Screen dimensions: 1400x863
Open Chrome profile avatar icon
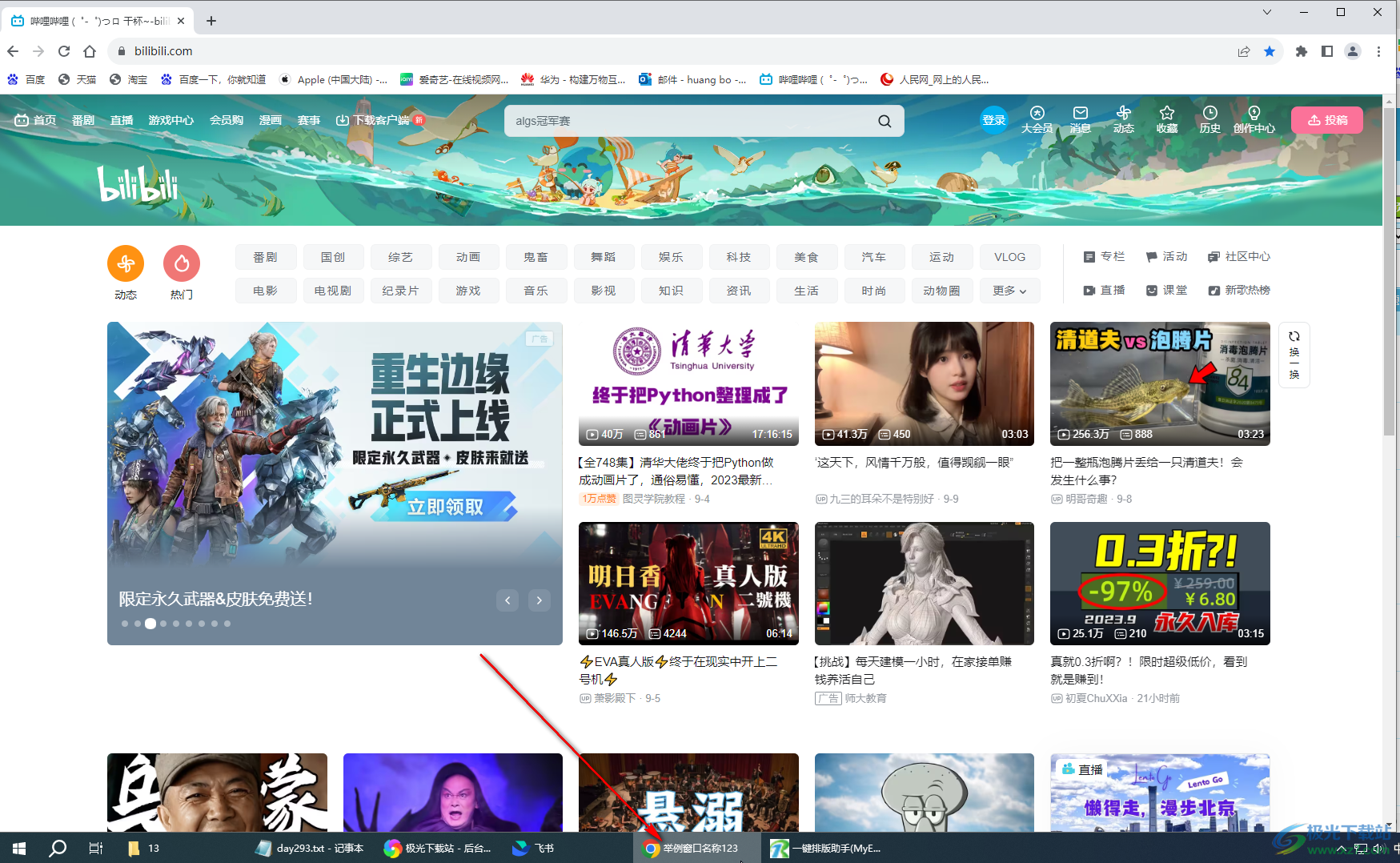[1353, 51]
